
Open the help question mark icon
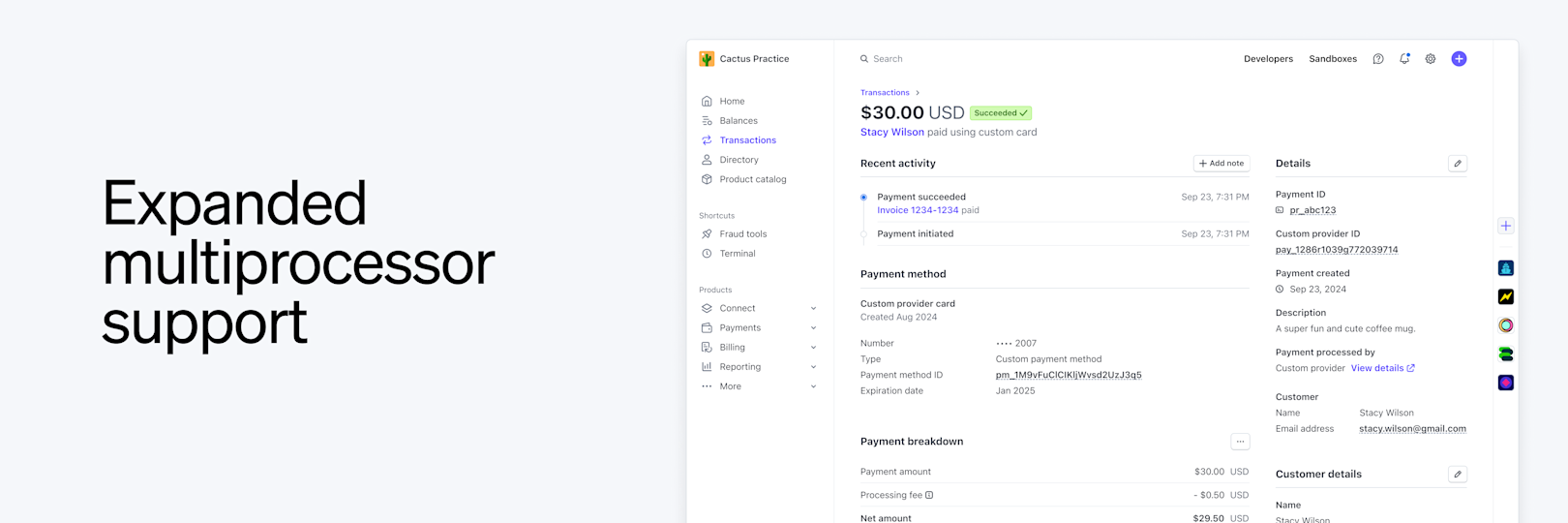click(1378, 59)
